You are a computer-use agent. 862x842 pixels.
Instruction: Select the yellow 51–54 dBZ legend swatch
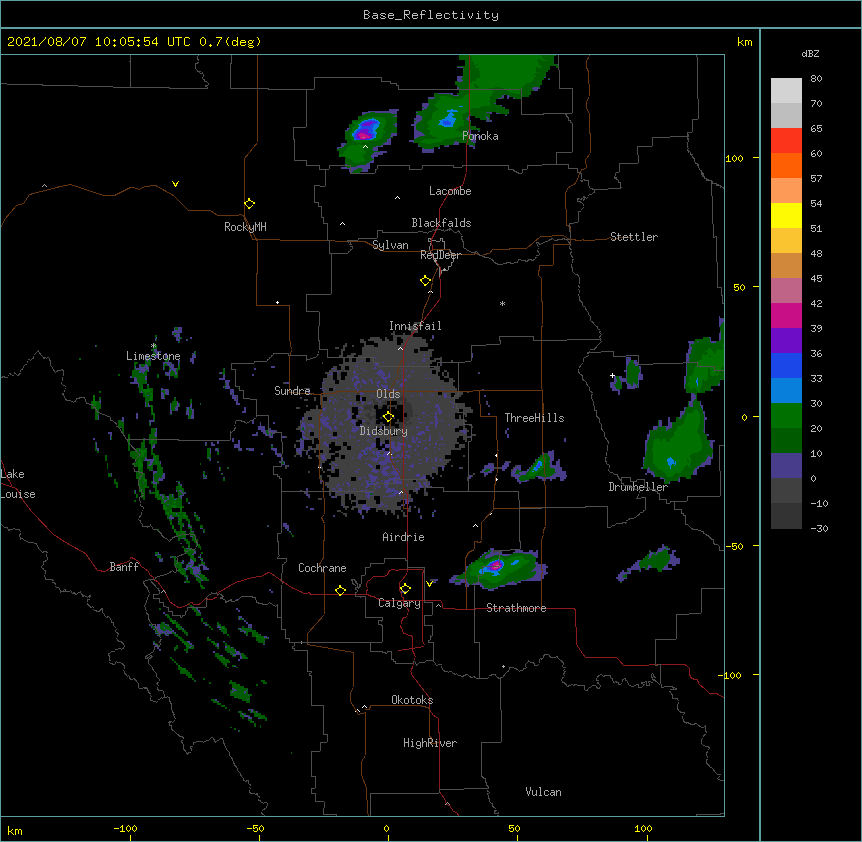[786, 215]
